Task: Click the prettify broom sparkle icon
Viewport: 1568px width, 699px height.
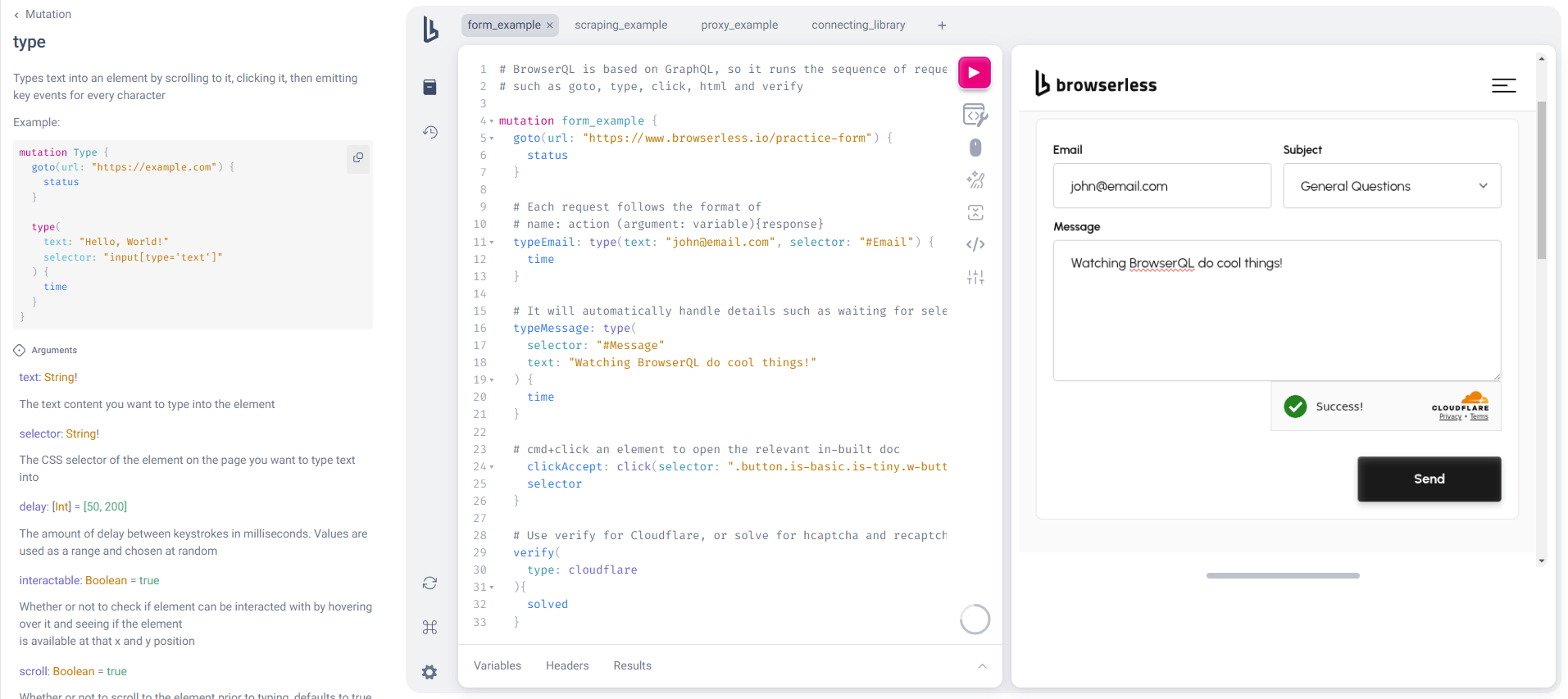Action: [975, 179]
